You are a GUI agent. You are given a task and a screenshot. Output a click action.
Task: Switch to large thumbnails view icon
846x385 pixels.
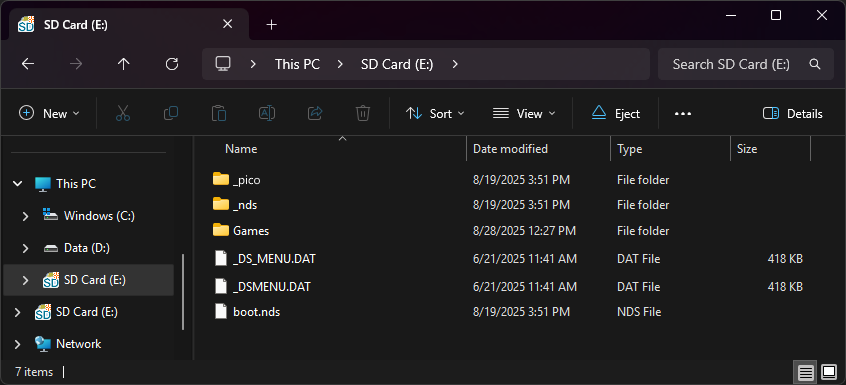point(829,372)
